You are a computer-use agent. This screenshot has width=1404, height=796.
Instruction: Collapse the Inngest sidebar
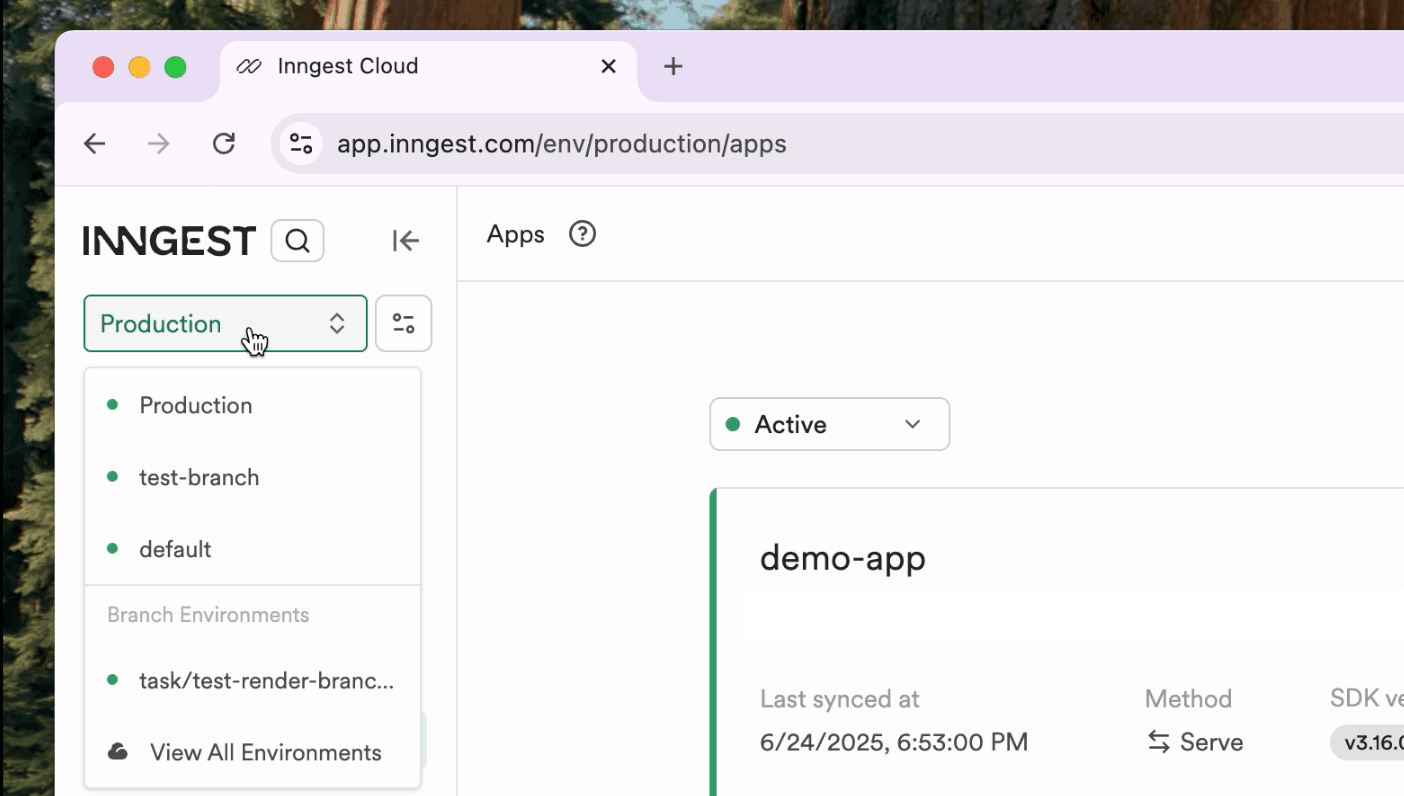[x=405, y=240]
